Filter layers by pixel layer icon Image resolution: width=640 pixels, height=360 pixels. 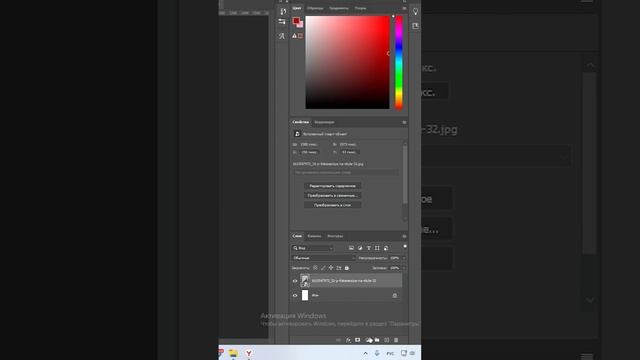pos(351,248)
